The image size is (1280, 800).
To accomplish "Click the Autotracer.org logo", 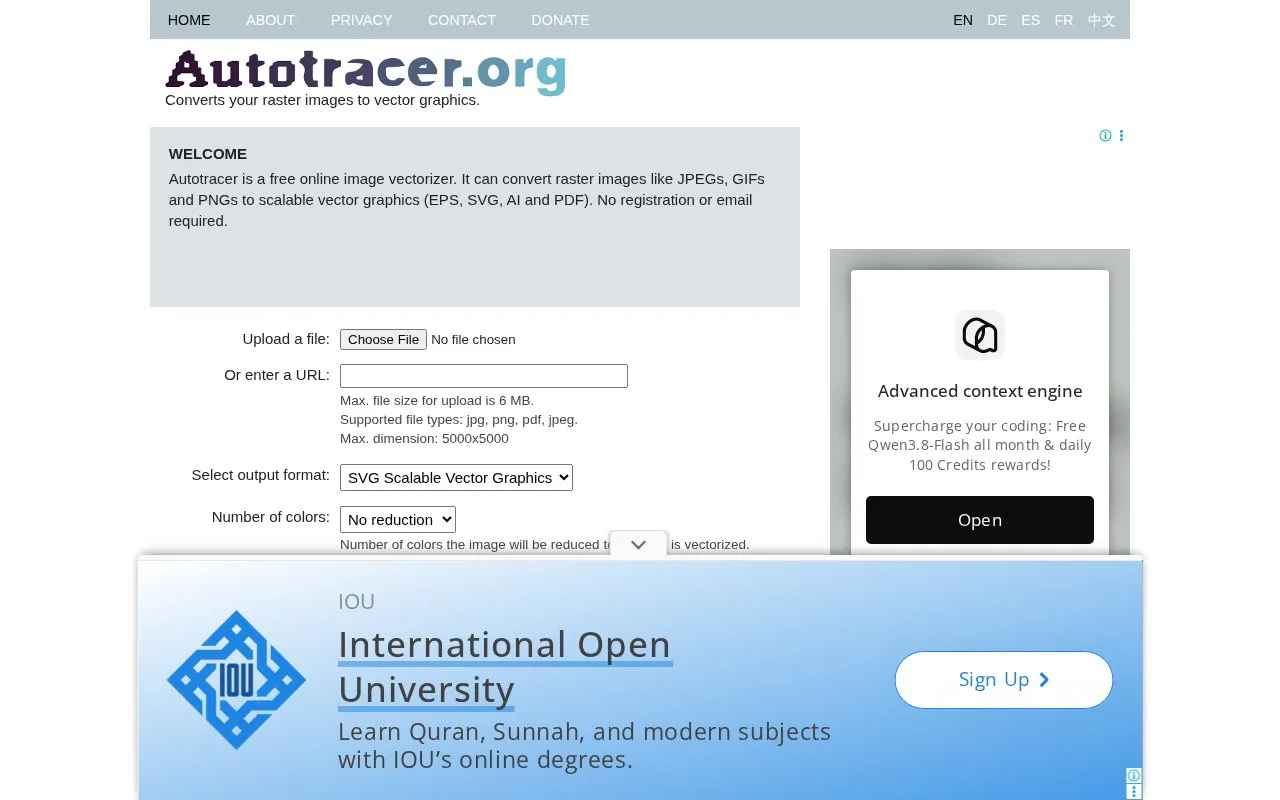I will tap(366, 71).
